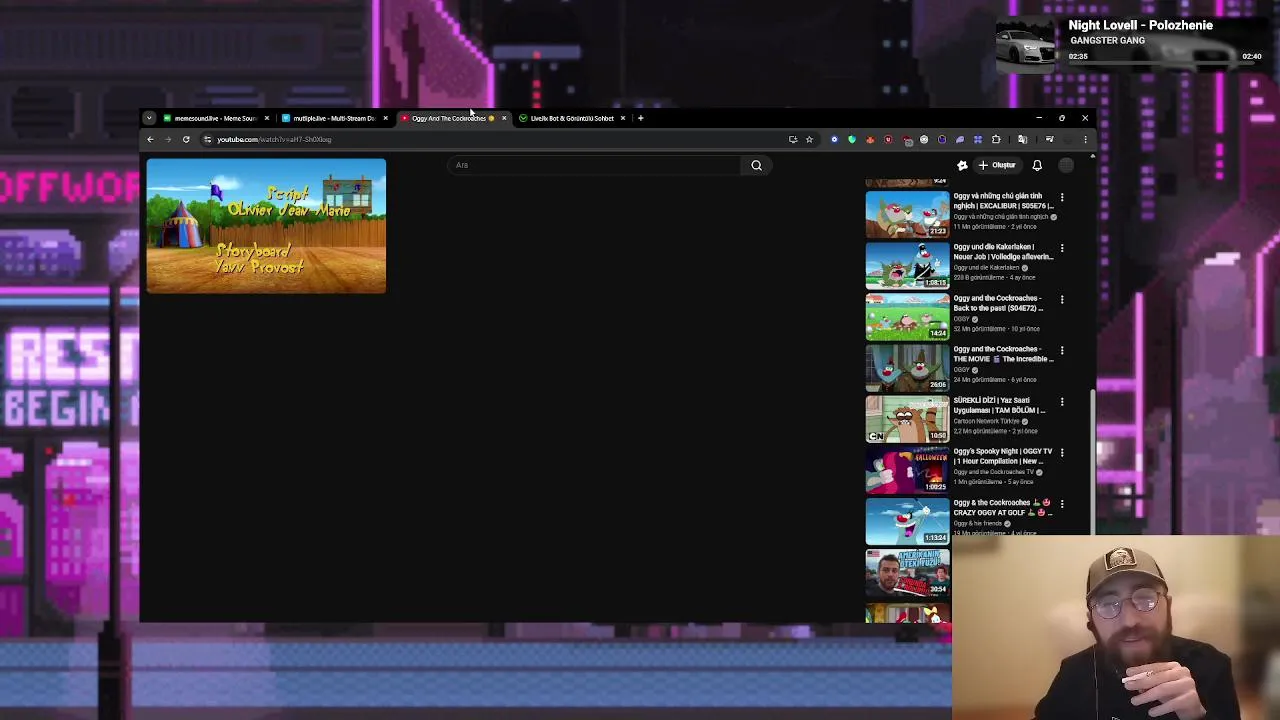Open the Chrome three-dot menu
The image size is (1280, 720).
pyautogui.click(x=1085, y=139)
